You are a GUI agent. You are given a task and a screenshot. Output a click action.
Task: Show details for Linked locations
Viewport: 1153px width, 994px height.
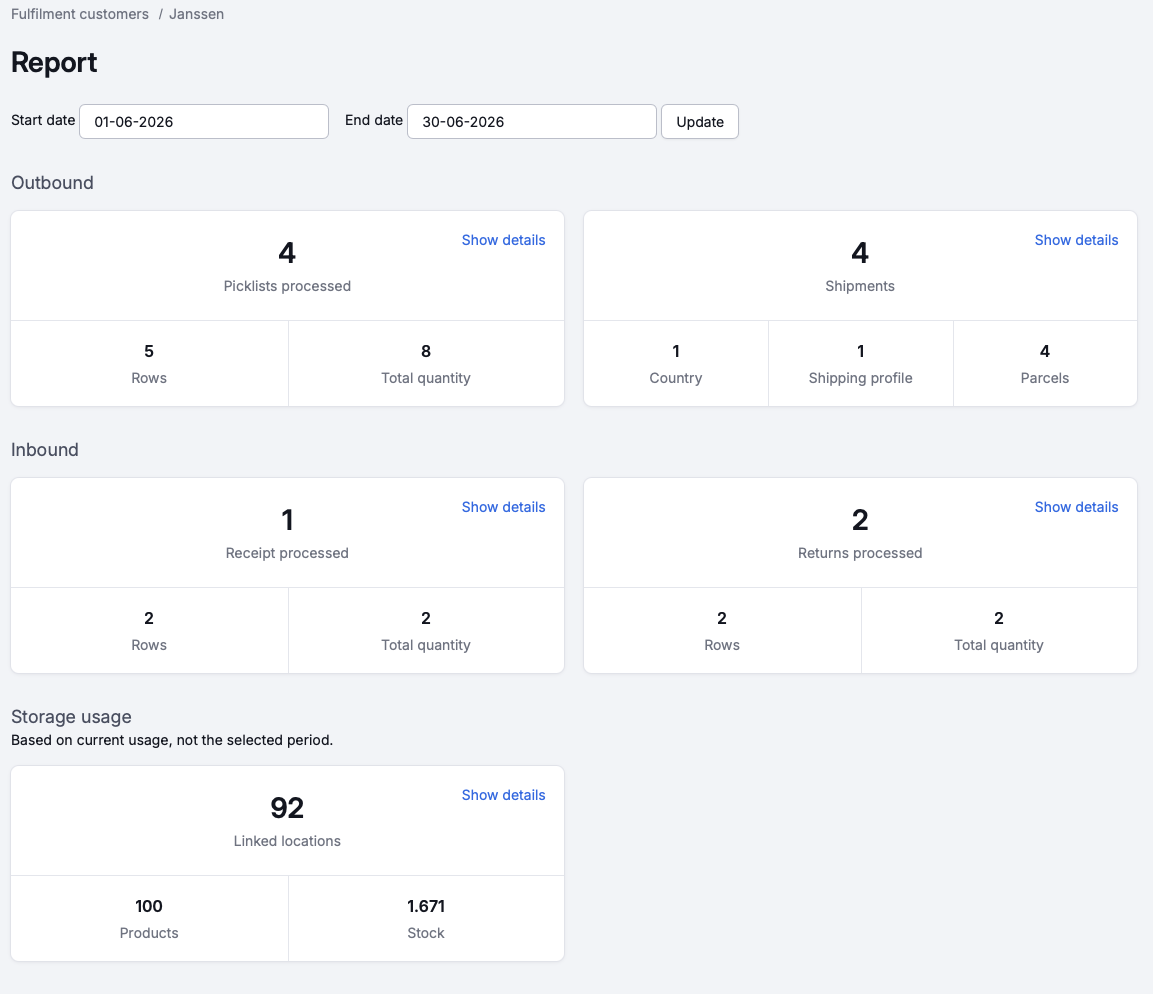(x=504, y=795)
